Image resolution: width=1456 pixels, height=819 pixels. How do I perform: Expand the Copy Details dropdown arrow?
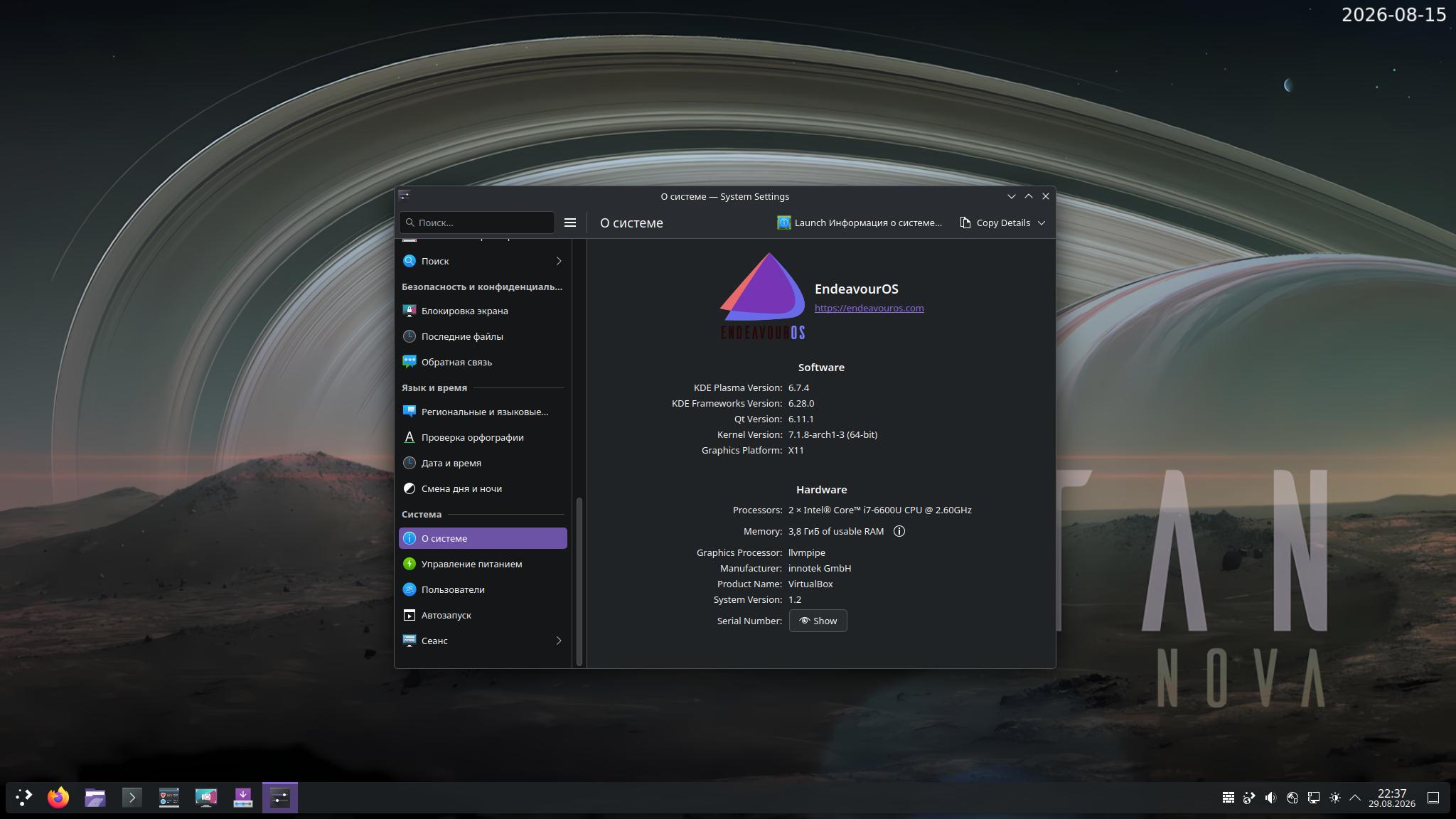1042,223
